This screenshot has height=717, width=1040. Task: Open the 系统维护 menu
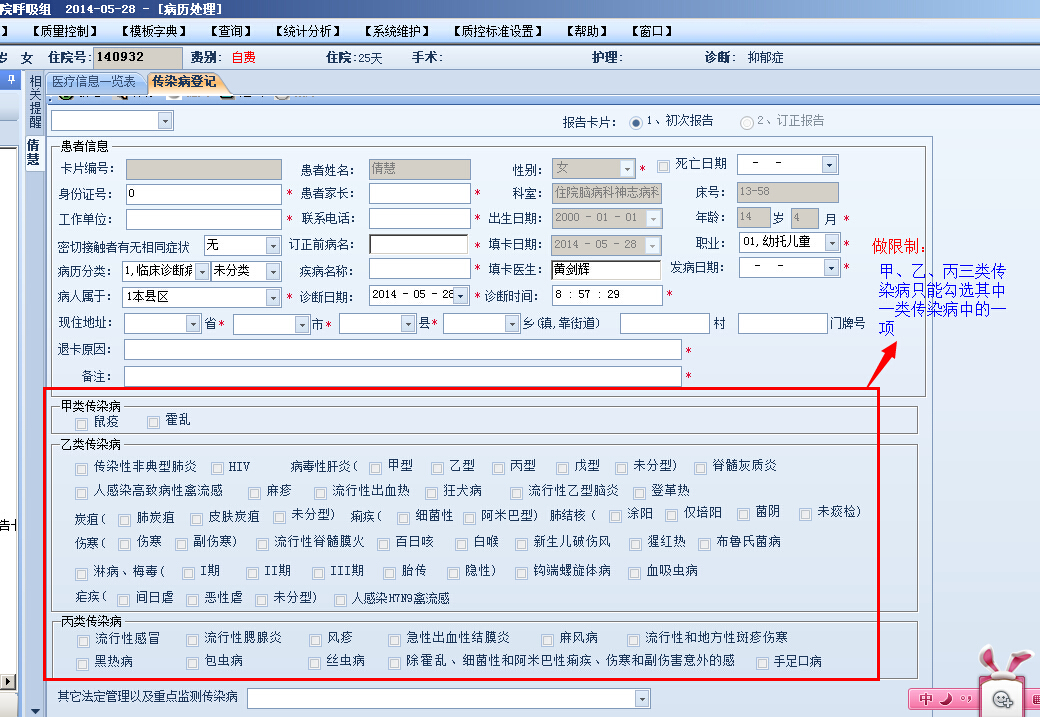click(x=397, y=31)
